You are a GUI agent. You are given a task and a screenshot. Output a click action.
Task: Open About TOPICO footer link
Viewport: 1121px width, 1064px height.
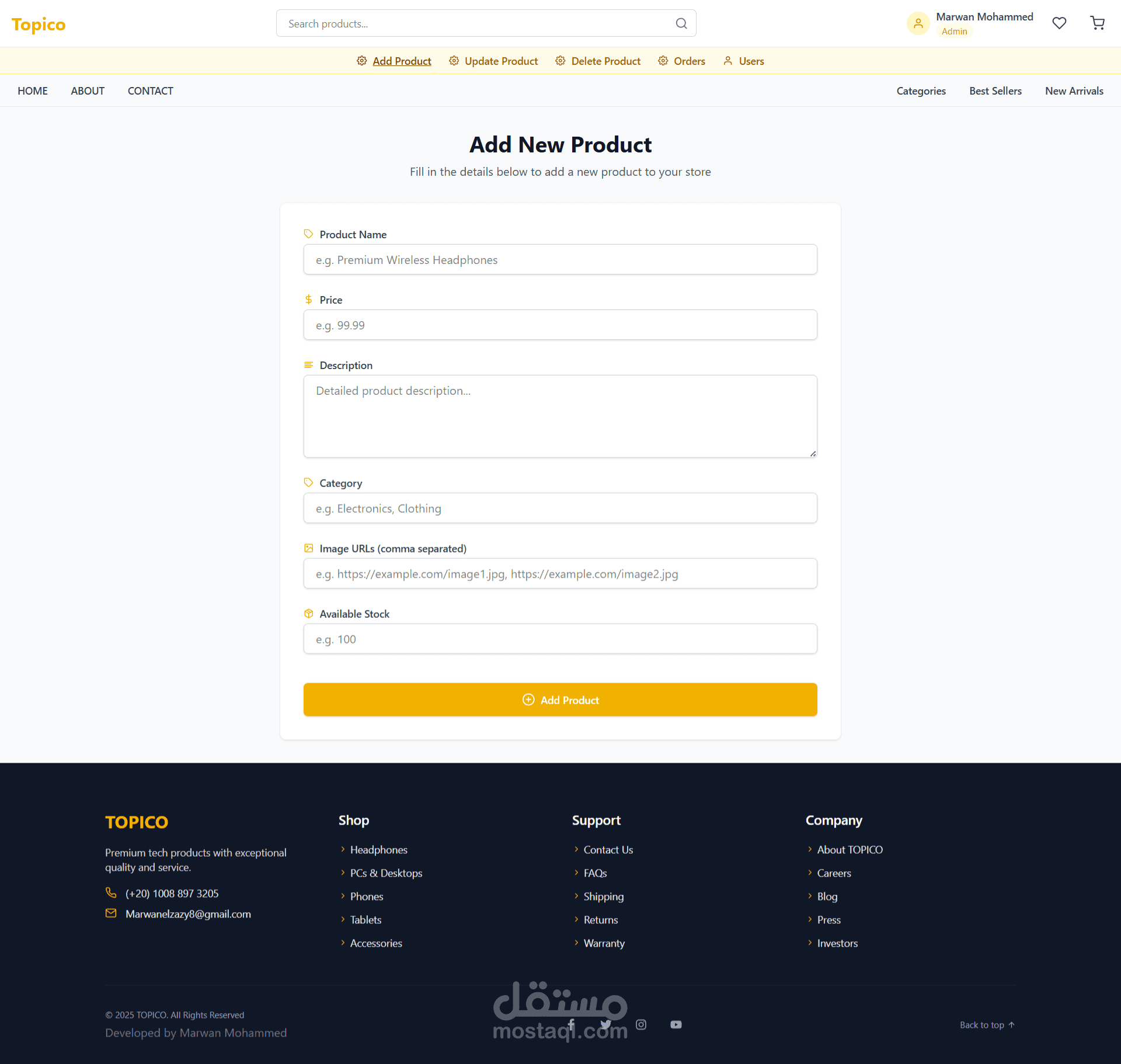point(850,850)
